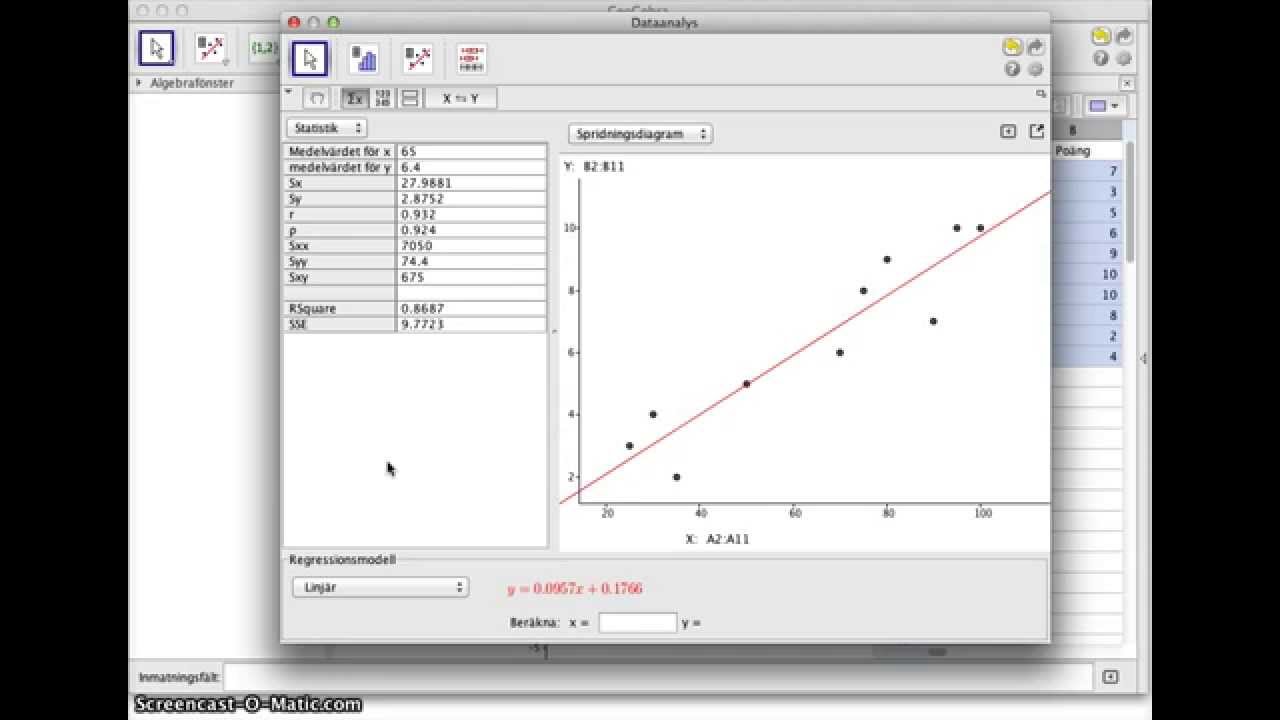The height and width of the screenshot is (720, 1280).
Task: Open help in main GeoGebra window
Action: [1101, 58]
